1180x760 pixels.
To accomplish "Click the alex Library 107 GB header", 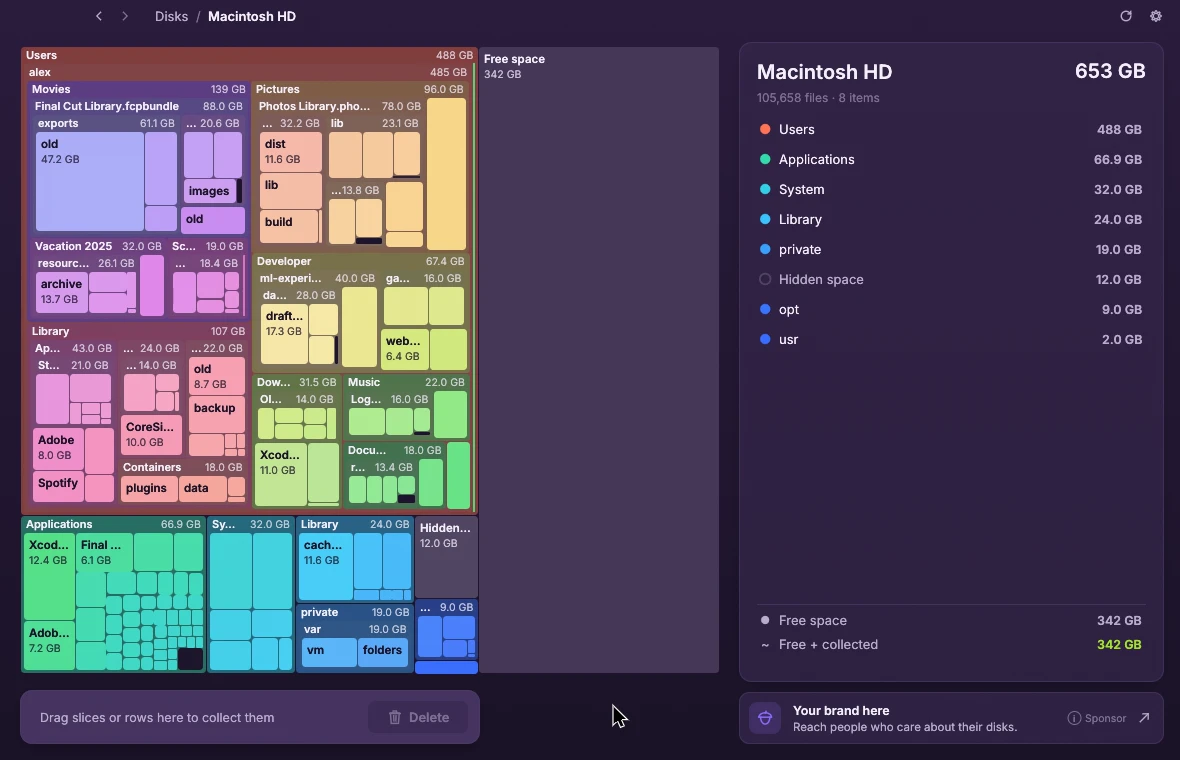I will click(138, 331).
